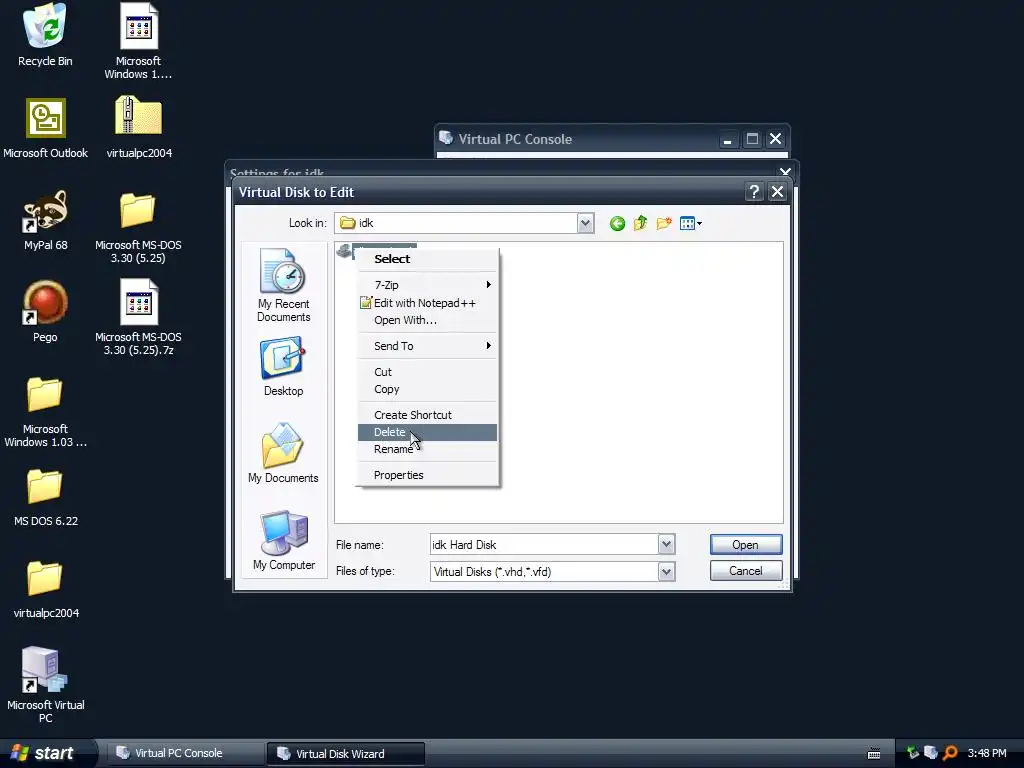Minimize the Virtual PC Console window
The height and width of the screenshot is (768, 1024).
[728, 139]
